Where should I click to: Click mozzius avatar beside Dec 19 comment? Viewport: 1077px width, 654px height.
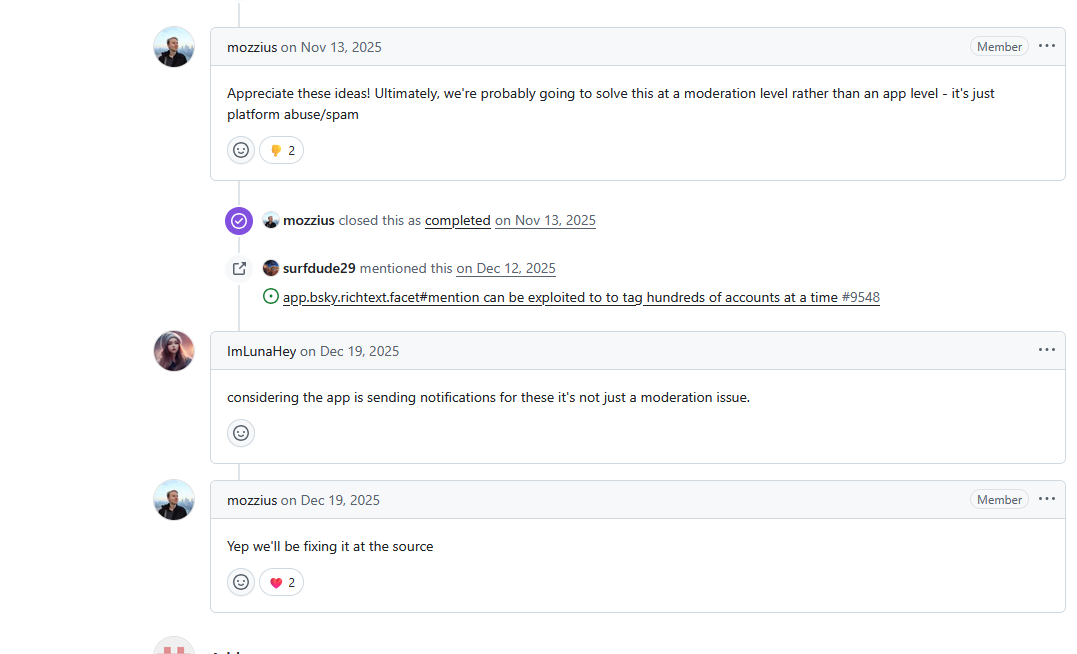[174, 500]
